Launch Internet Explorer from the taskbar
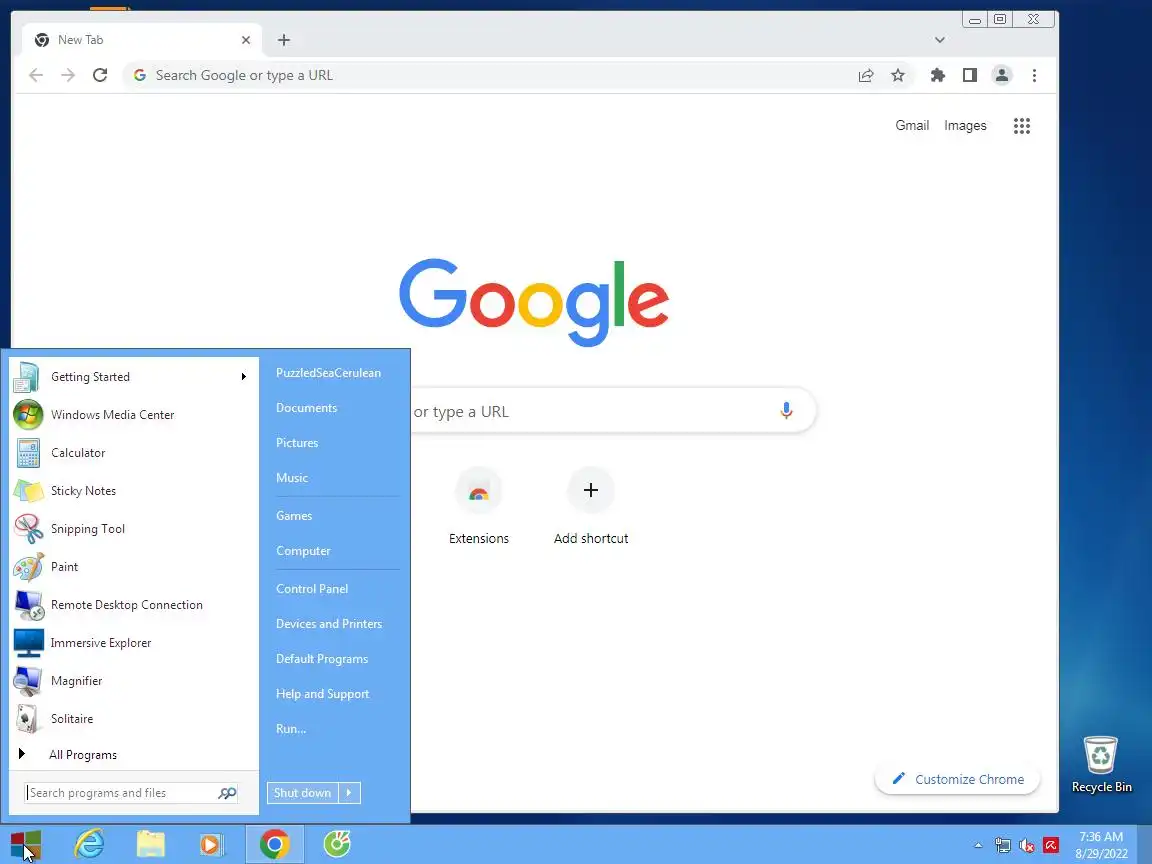Screen dimensions: 1152x864 pyautogui.click(x=90, y=844)
